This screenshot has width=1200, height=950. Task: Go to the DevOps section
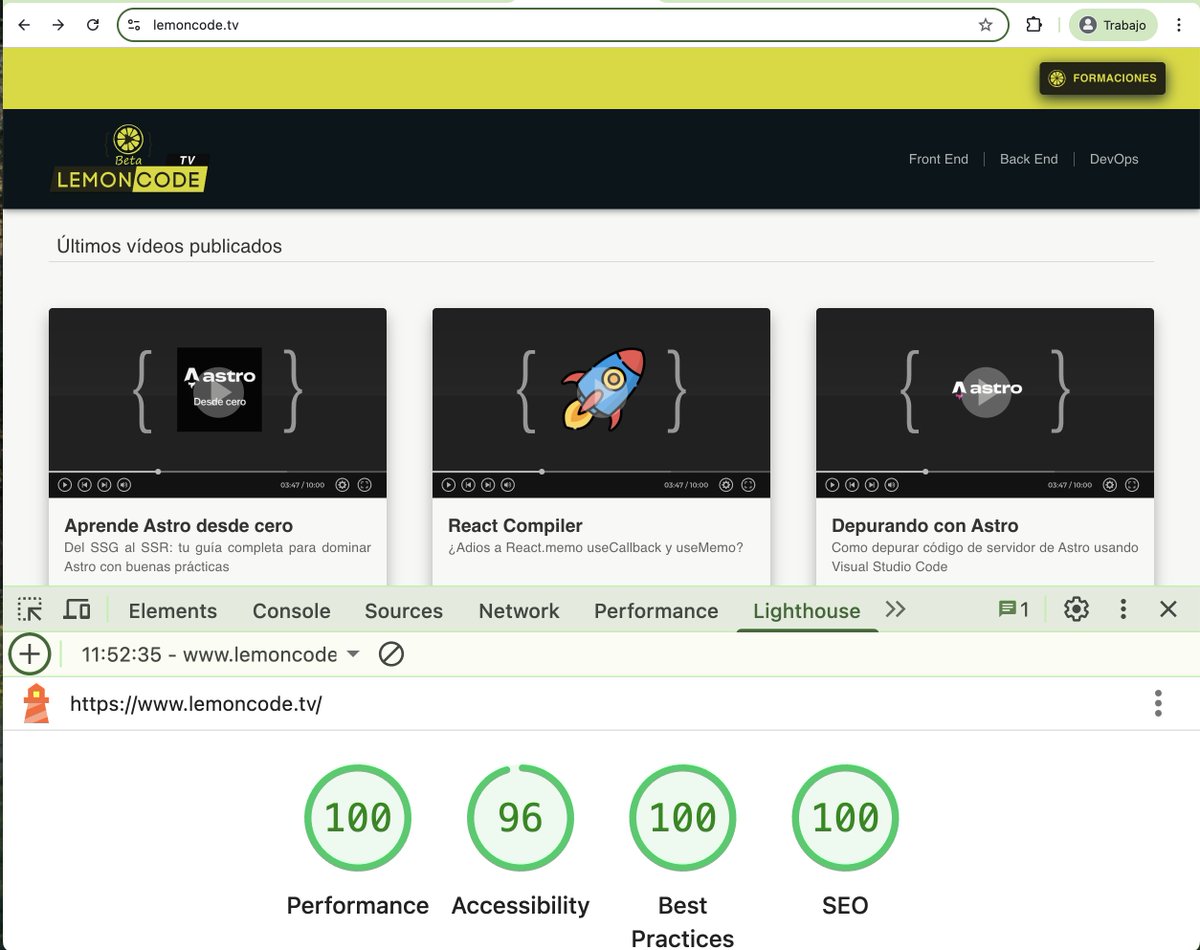1114,159
